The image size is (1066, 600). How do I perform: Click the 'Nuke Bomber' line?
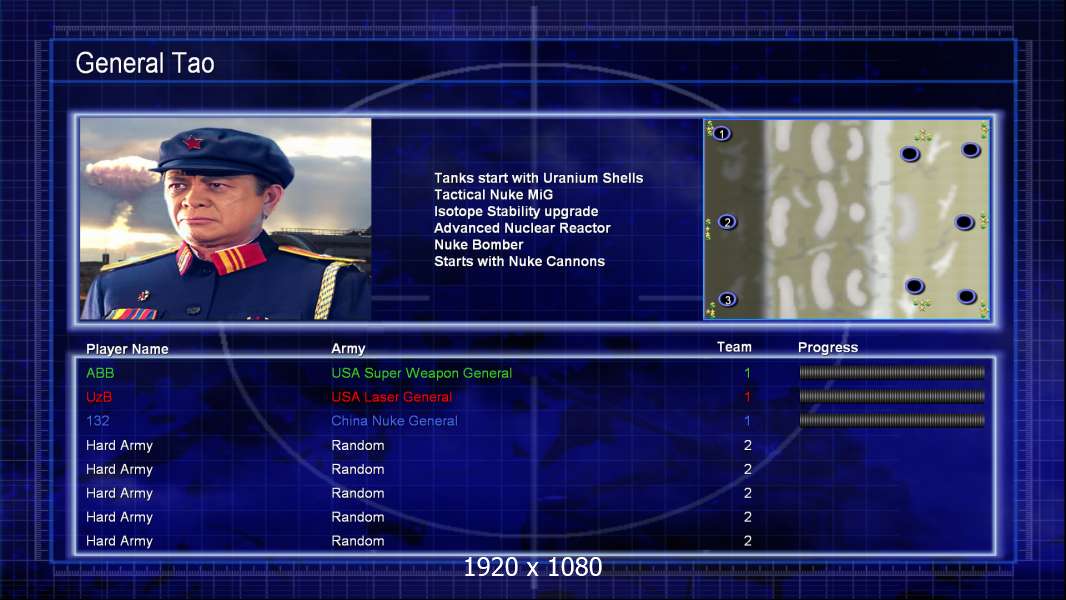click(479, 245)
